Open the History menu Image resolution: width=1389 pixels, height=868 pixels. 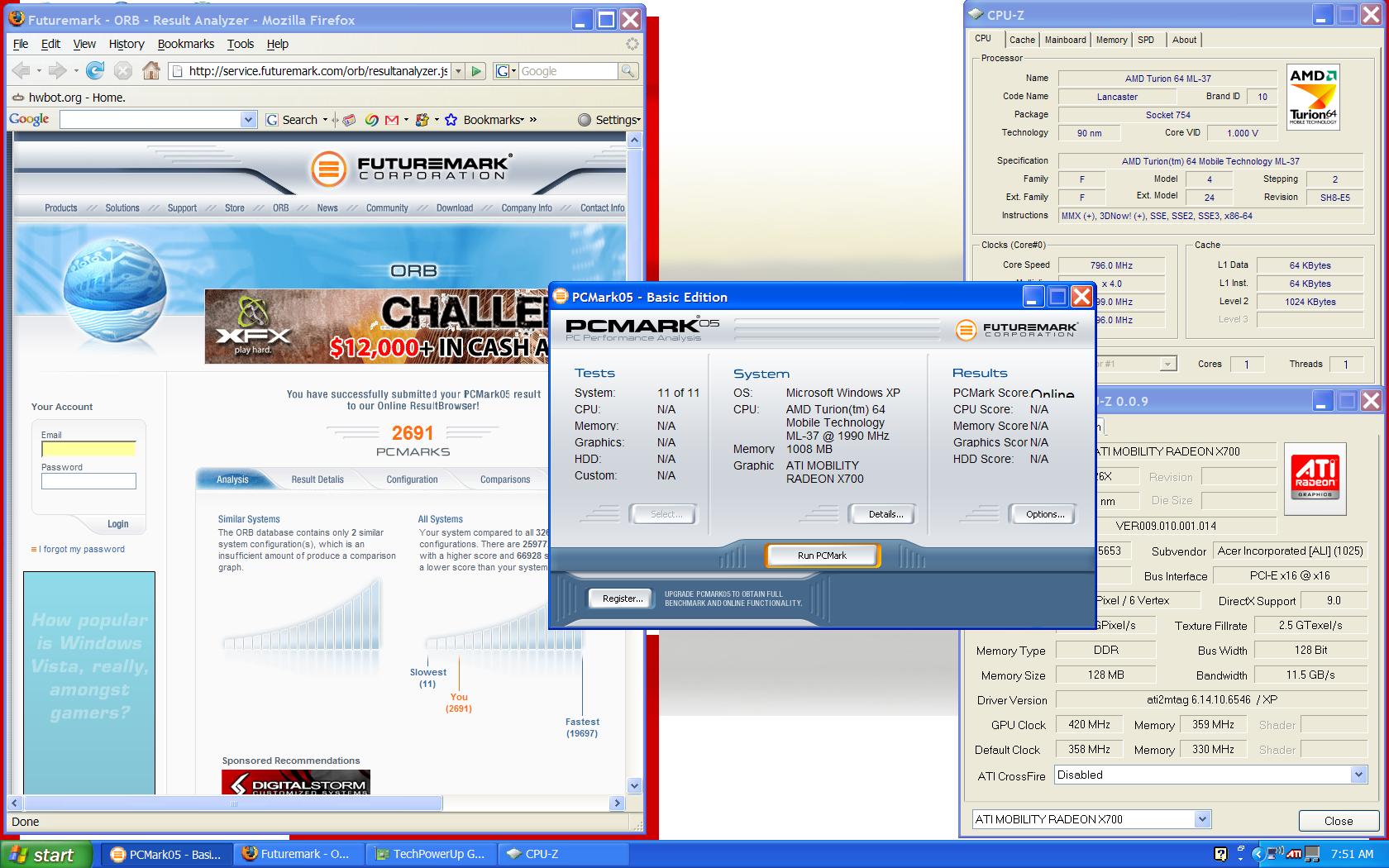tap(126, 44)
